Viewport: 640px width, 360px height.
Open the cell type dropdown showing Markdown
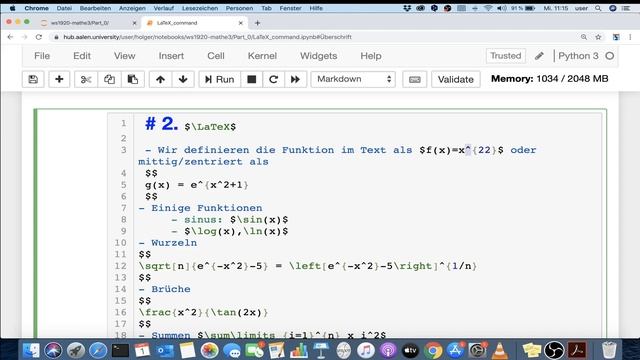[353, 79]
